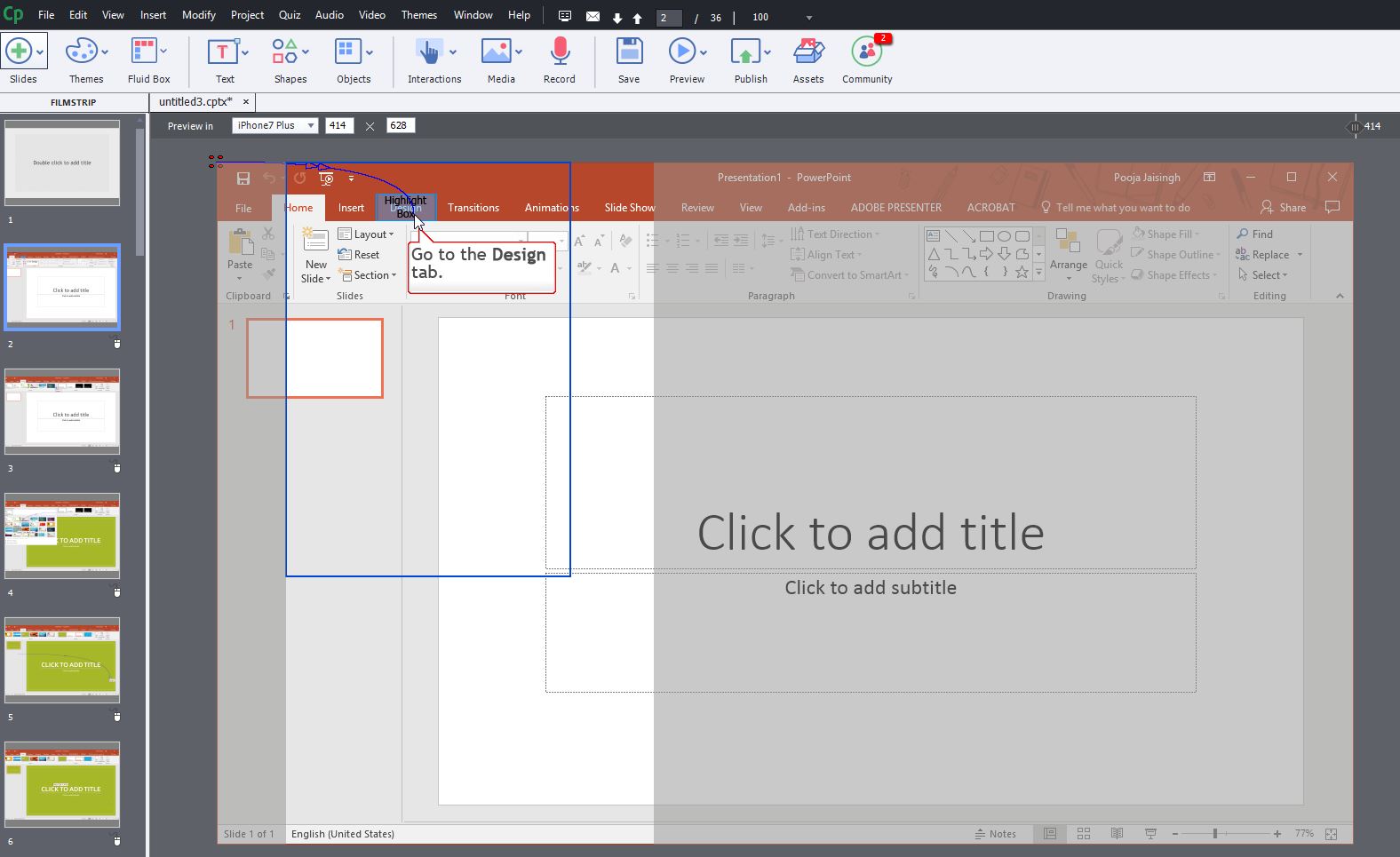Open the Quiz menu
The width and height of the screenshot is (1400, 857).
pos(290,15)
